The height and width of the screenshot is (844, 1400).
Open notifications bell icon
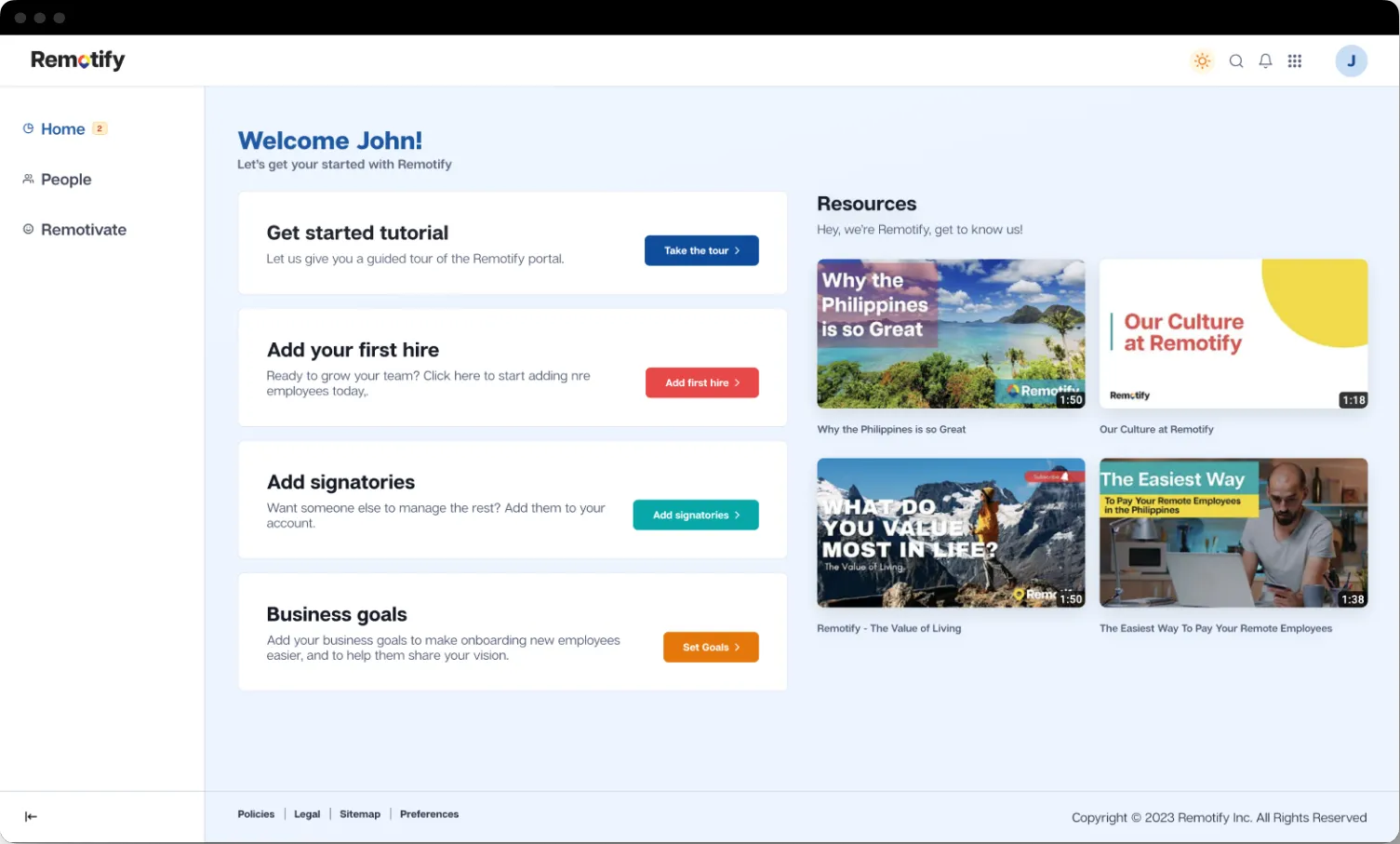click(x=1265, y=61)
